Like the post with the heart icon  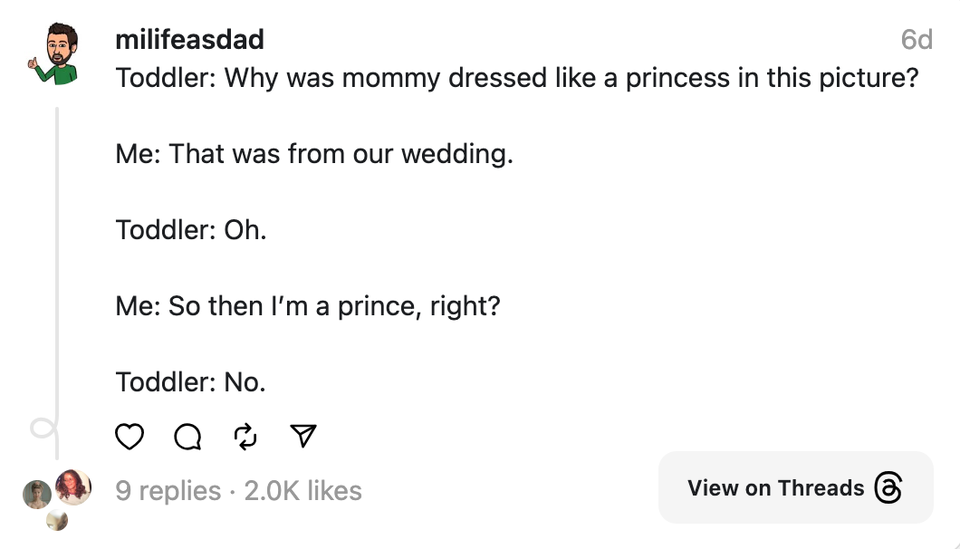point(130,437)
